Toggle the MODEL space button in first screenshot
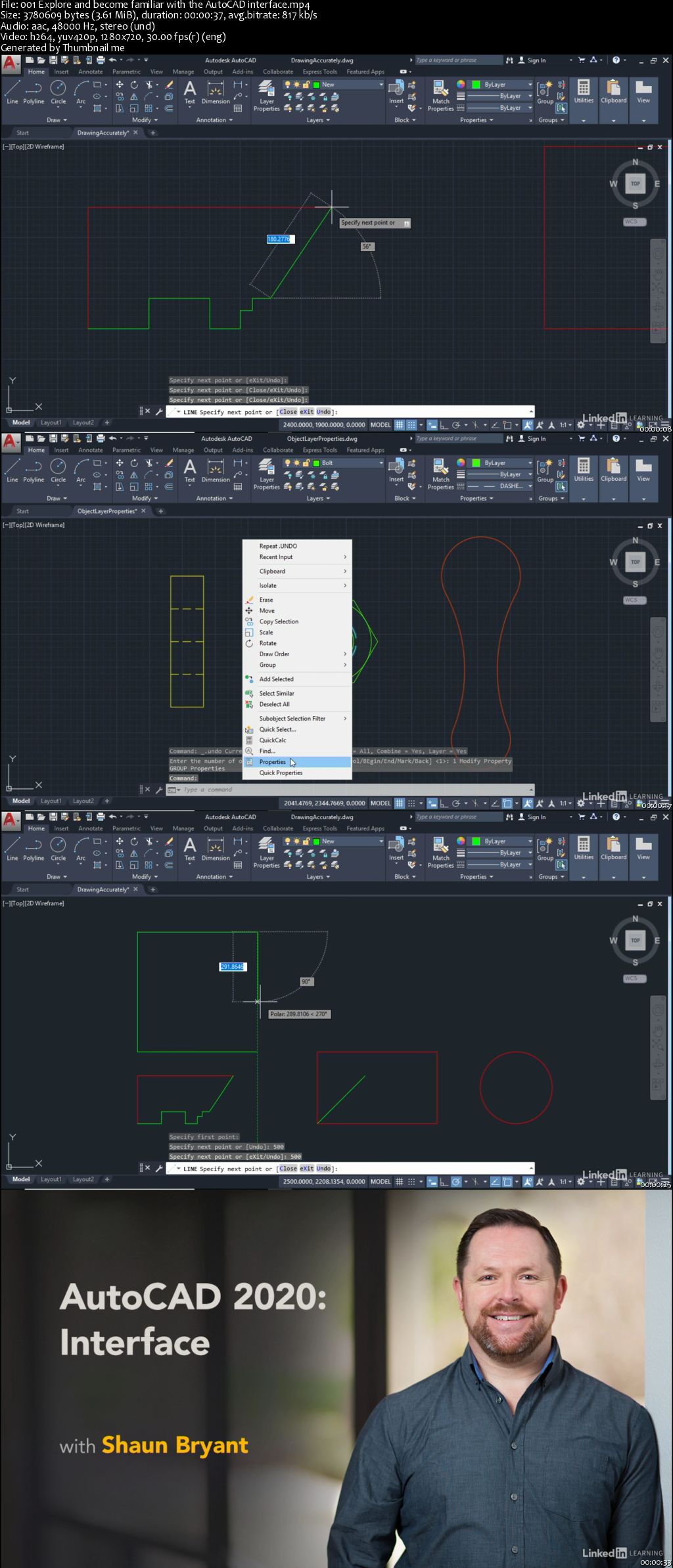The width and height of the screenshot is (673, 1568). click(381, 425)
